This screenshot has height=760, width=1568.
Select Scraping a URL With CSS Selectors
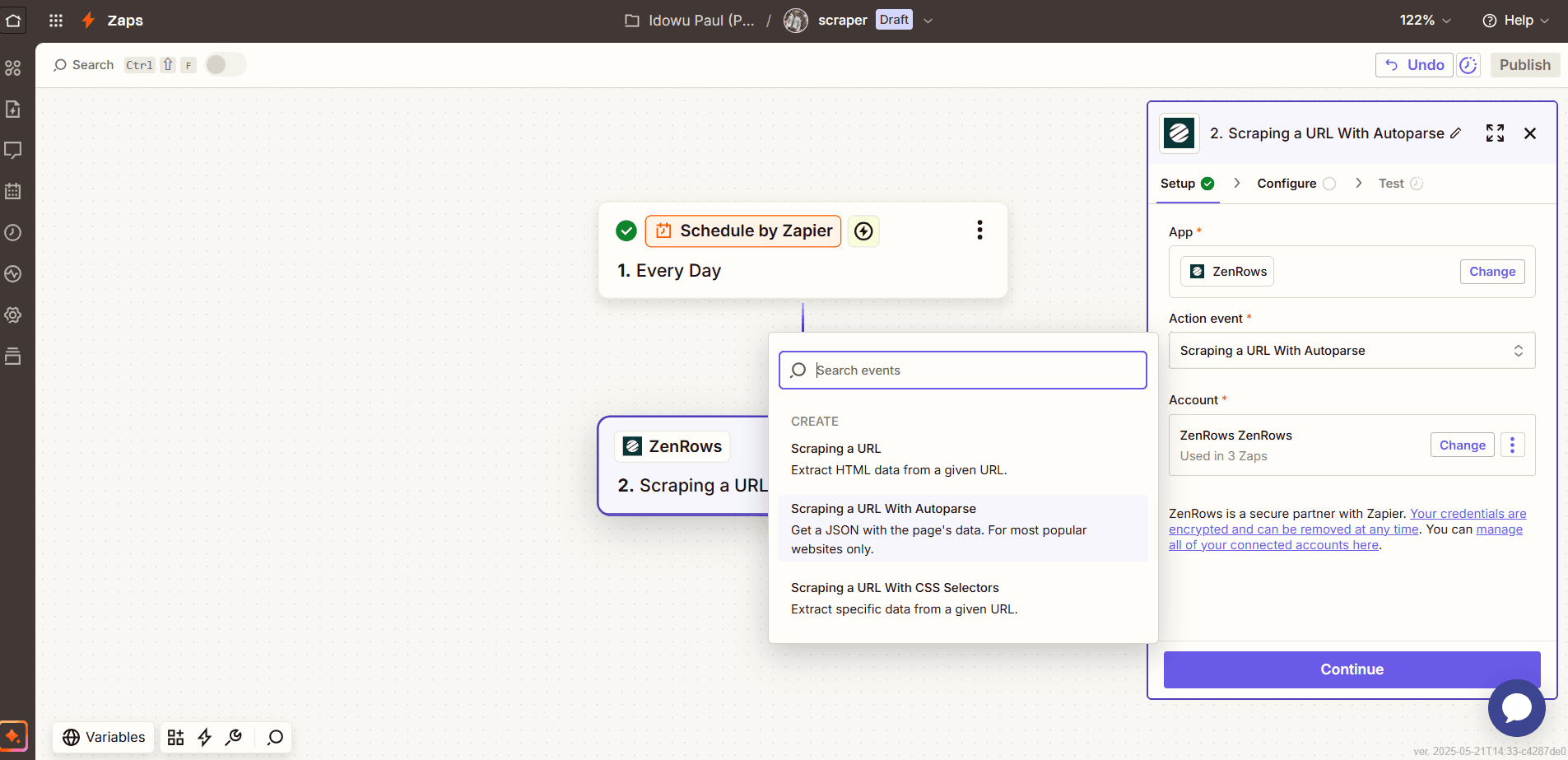(962, 599)
